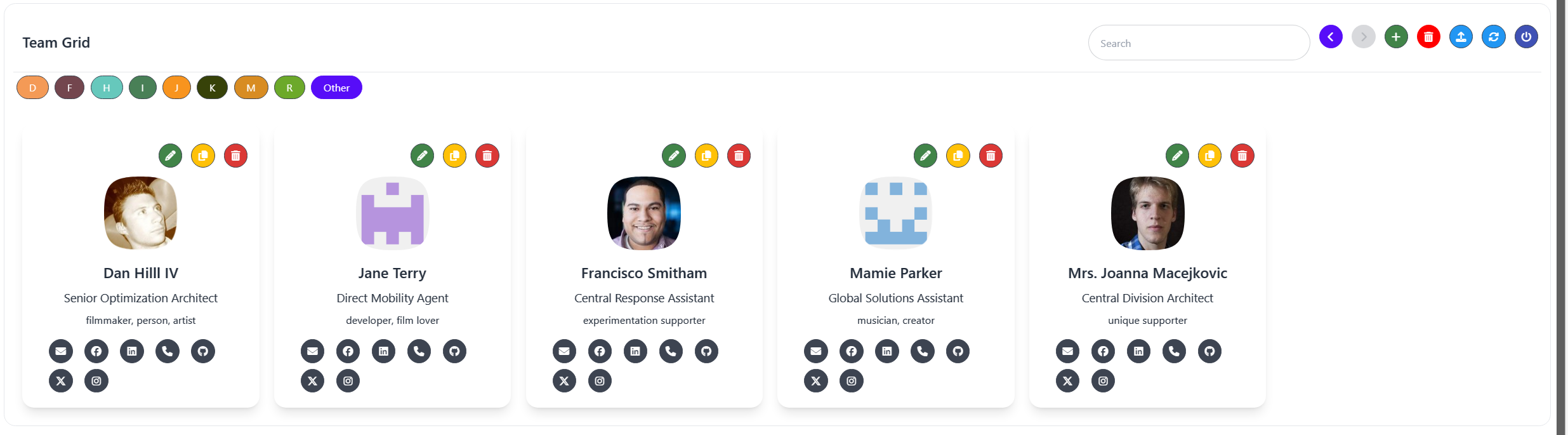Duplicate Jane Terry's card
The width and height of the screenshot is (1568, 435).
pos(454,156)
